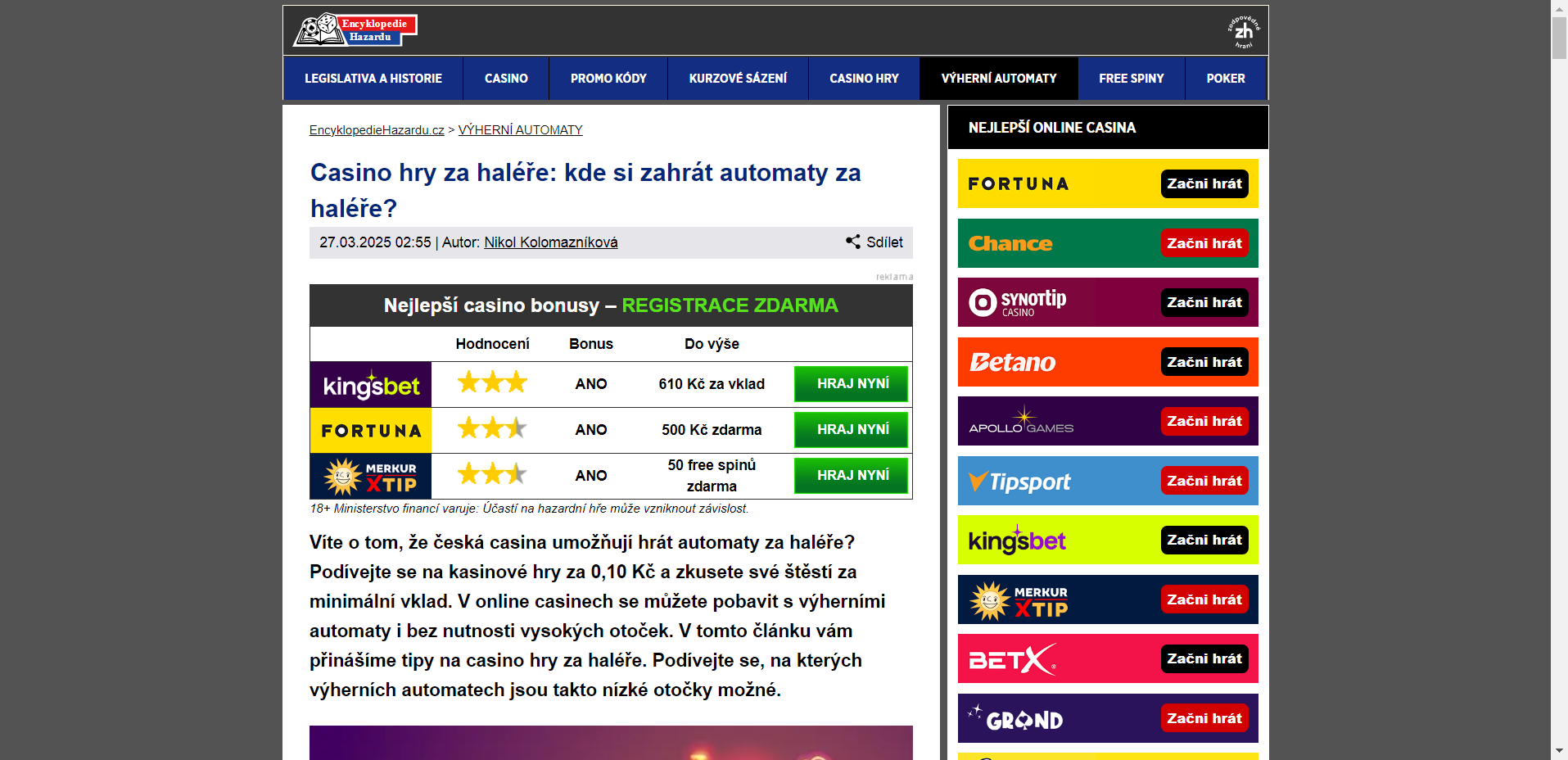Click the Kingsbet logo in bonus table
The height and width of the screenshot is (760, 1568).
coord(371,384)
